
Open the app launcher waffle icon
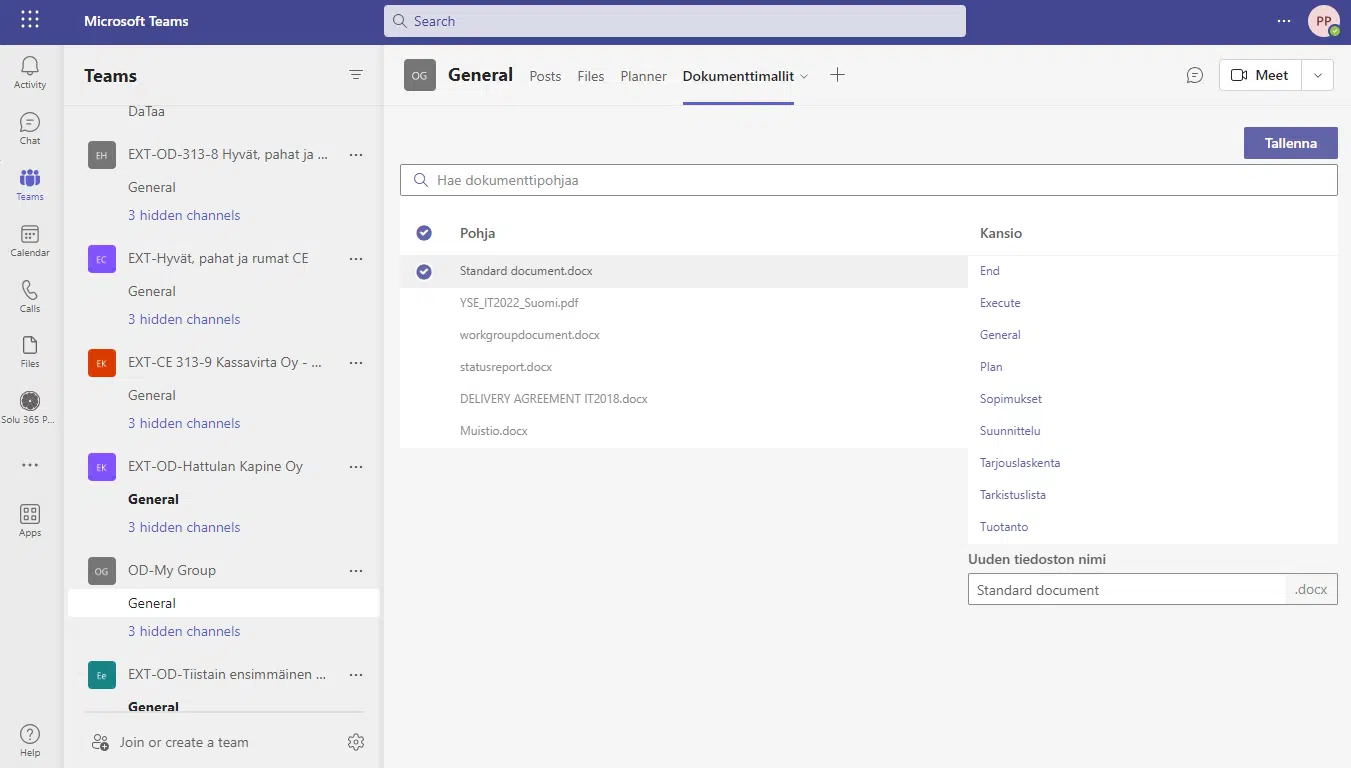30,20
